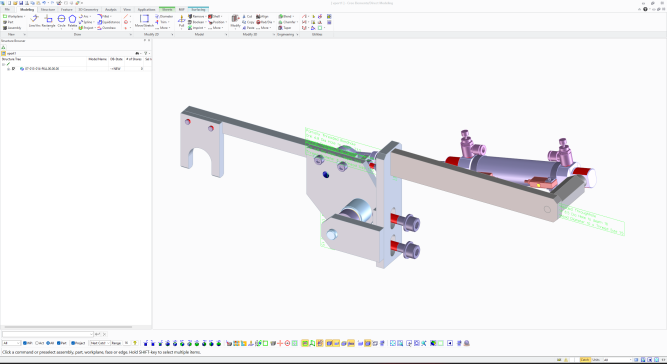667x364 pixels.
Task: Click the Copy command in Modify 3D
Action: (x=248, y=22)
